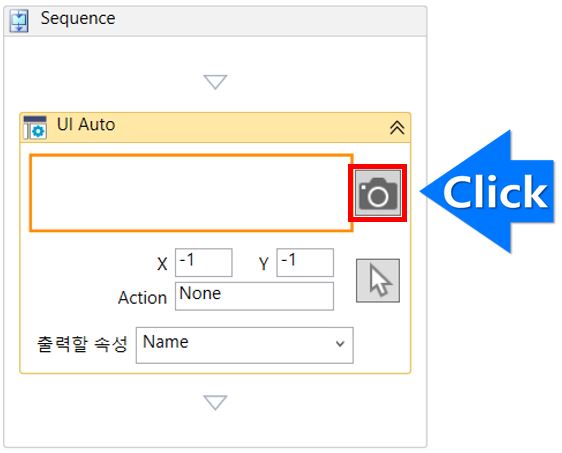
Task: Click the 출력할 속성 label
Action: (x=82, y=344)
